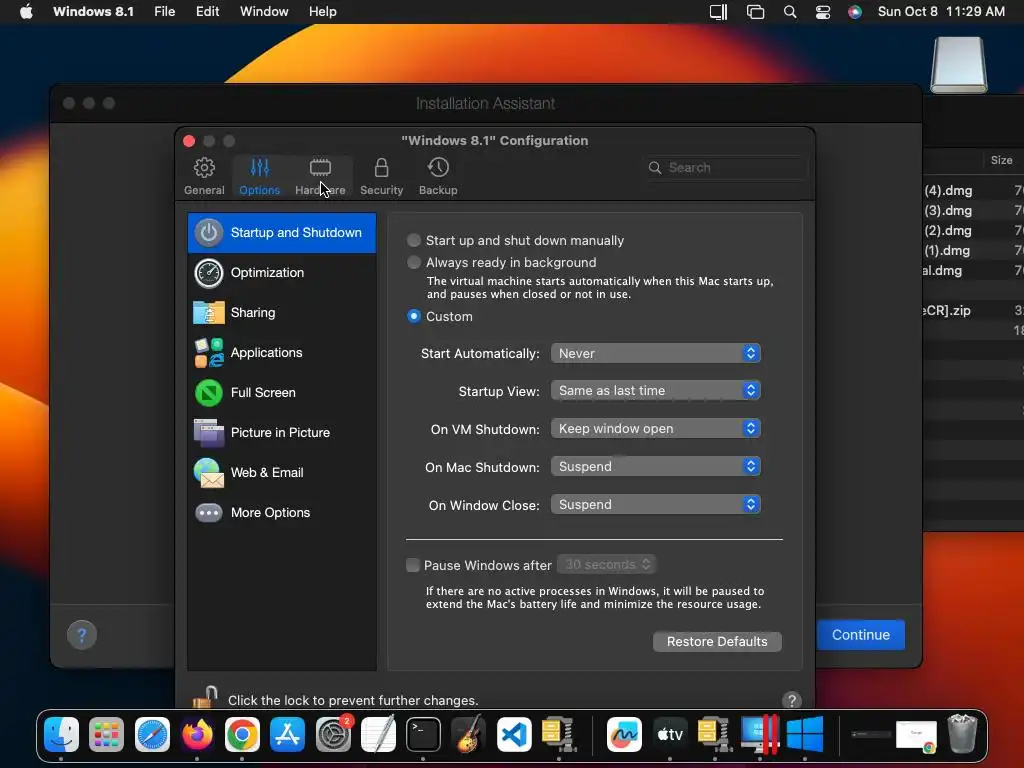
Task: Open Finder from the Dock
Action: click(61, 735)
